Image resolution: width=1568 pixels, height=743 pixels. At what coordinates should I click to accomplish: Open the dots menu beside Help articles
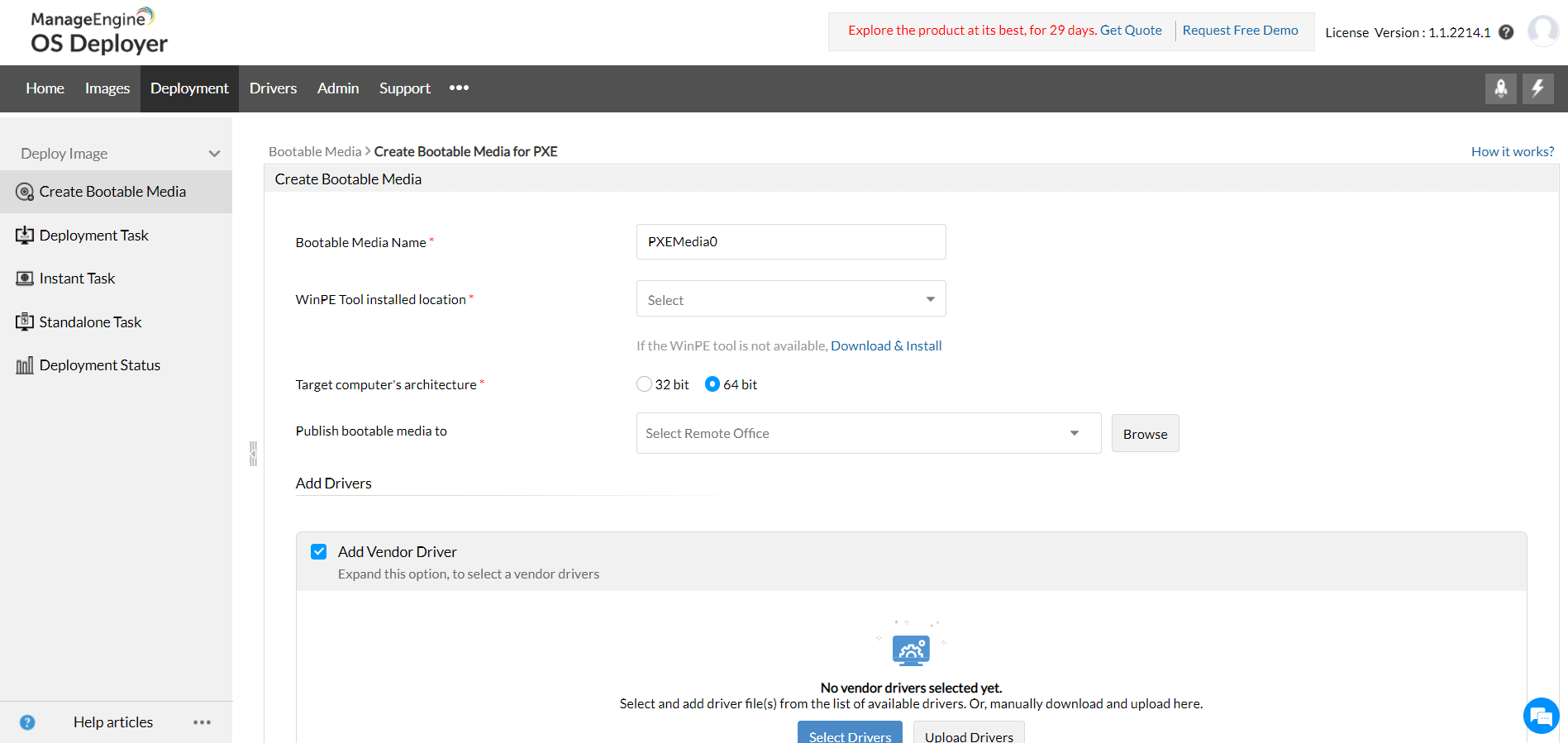pos(202,722)
